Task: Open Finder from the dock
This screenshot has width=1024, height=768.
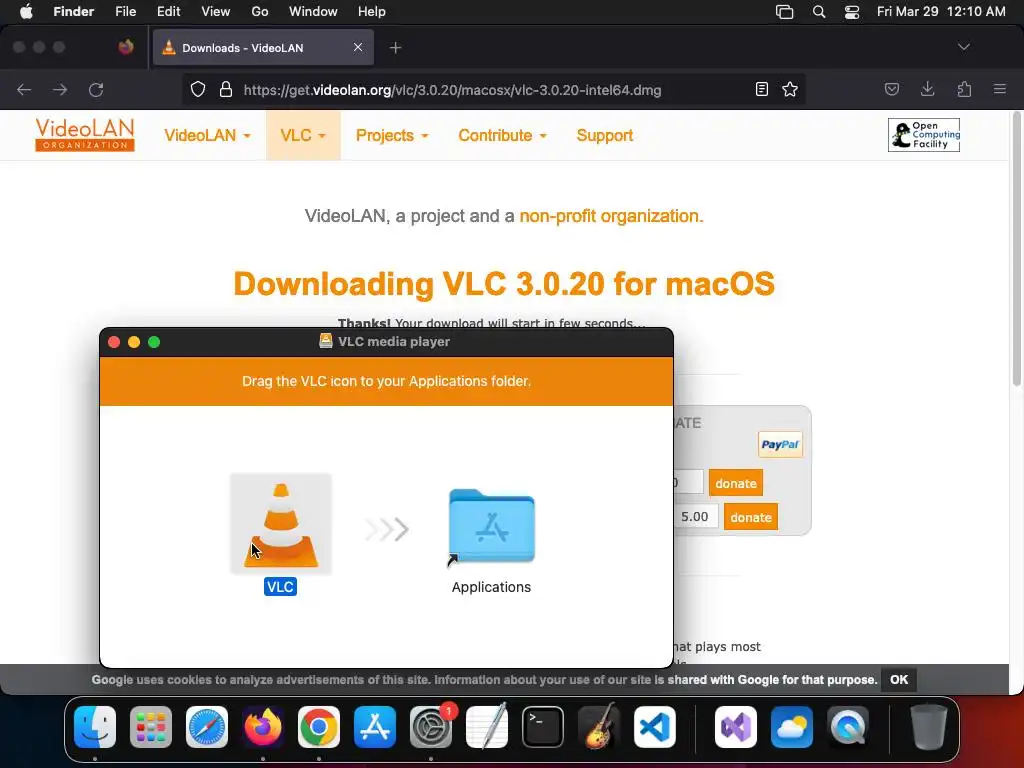Action: pyautogui.click(x=95, y=727)
